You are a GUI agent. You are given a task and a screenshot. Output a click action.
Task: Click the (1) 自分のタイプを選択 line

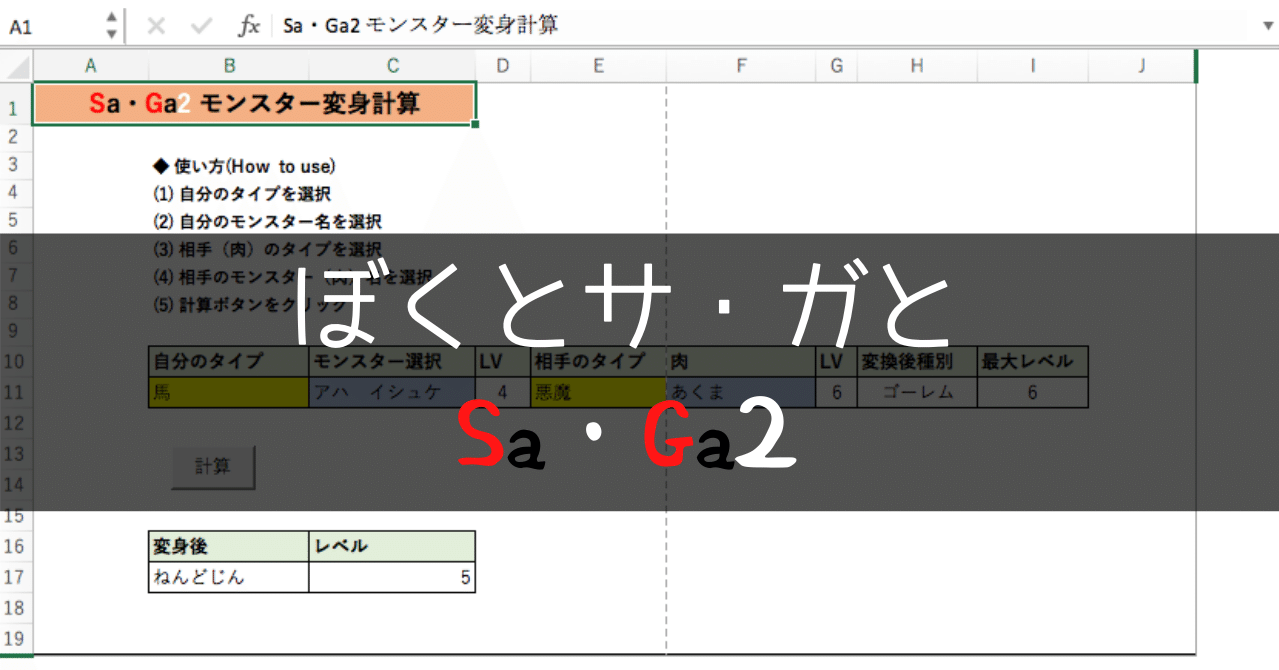[x=241, y=194]
